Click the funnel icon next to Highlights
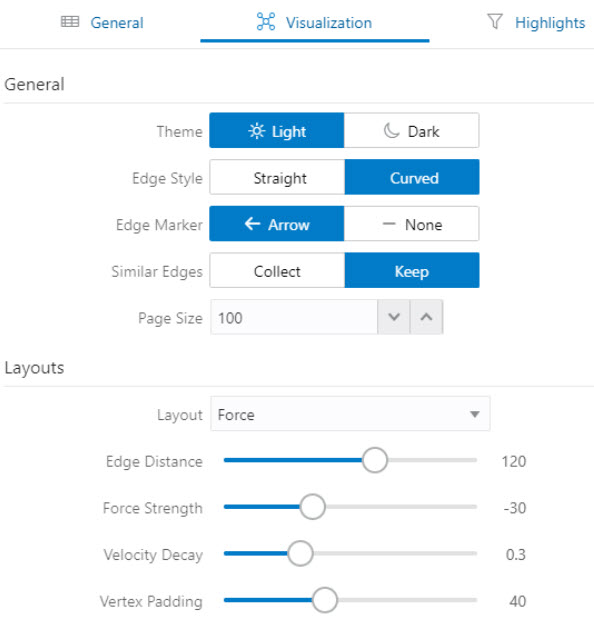This screenshot has width=594, height=617. (495, 22)
